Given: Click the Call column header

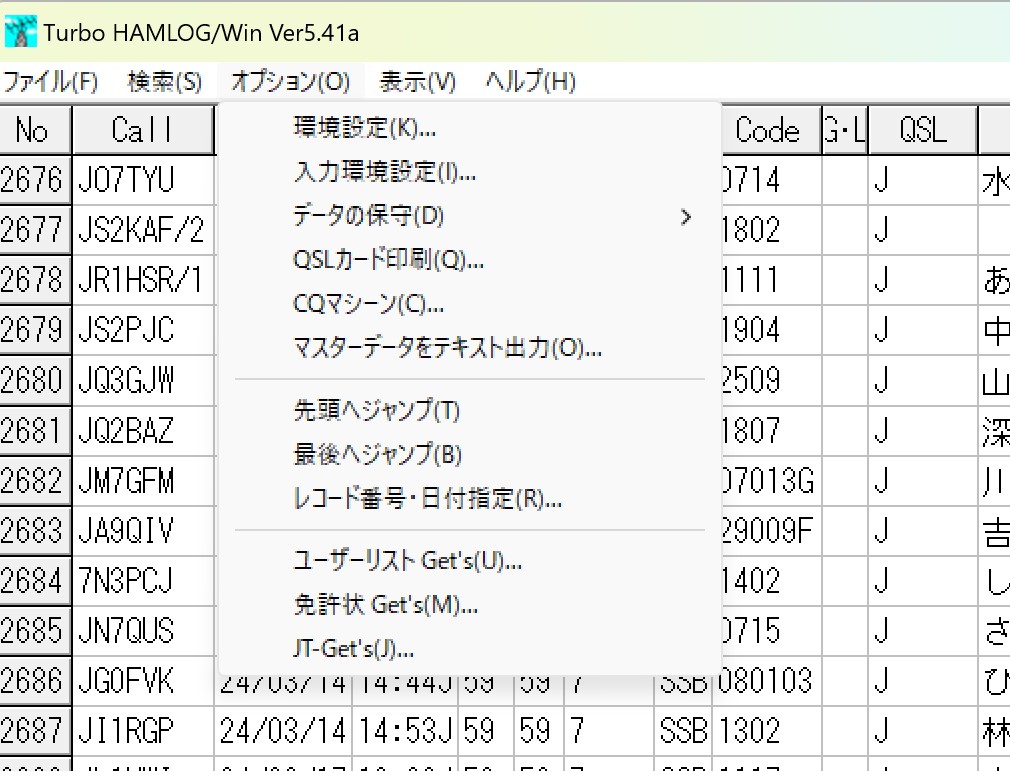Looking at the screenshot, I should [x=142, y=130].
